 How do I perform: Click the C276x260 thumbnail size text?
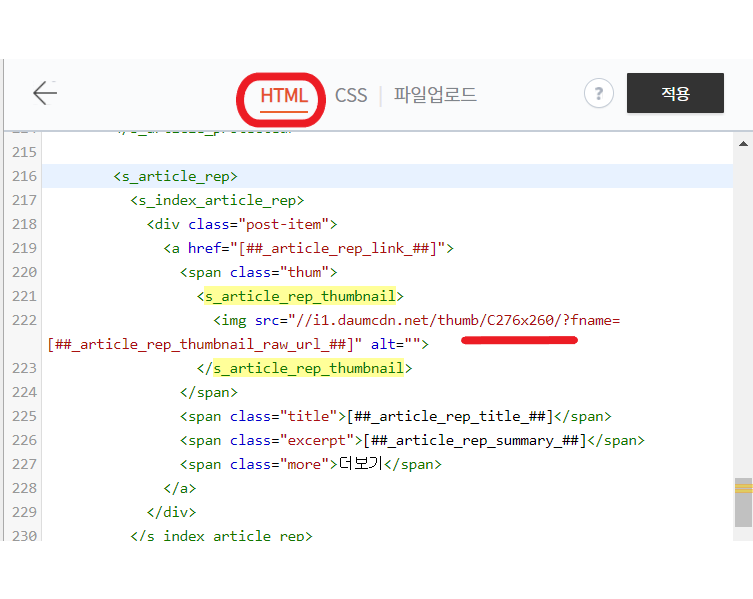(520, 320)
